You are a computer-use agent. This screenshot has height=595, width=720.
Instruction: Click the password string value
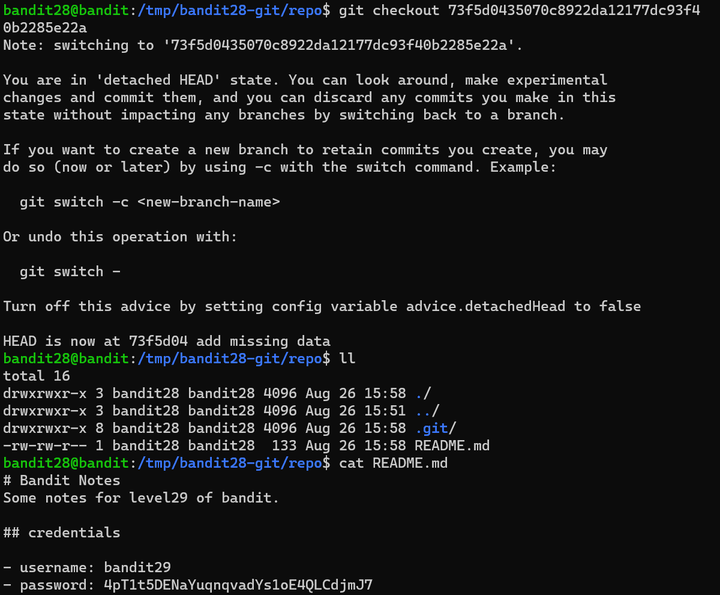pyautogui.click(x=238, y=585)
